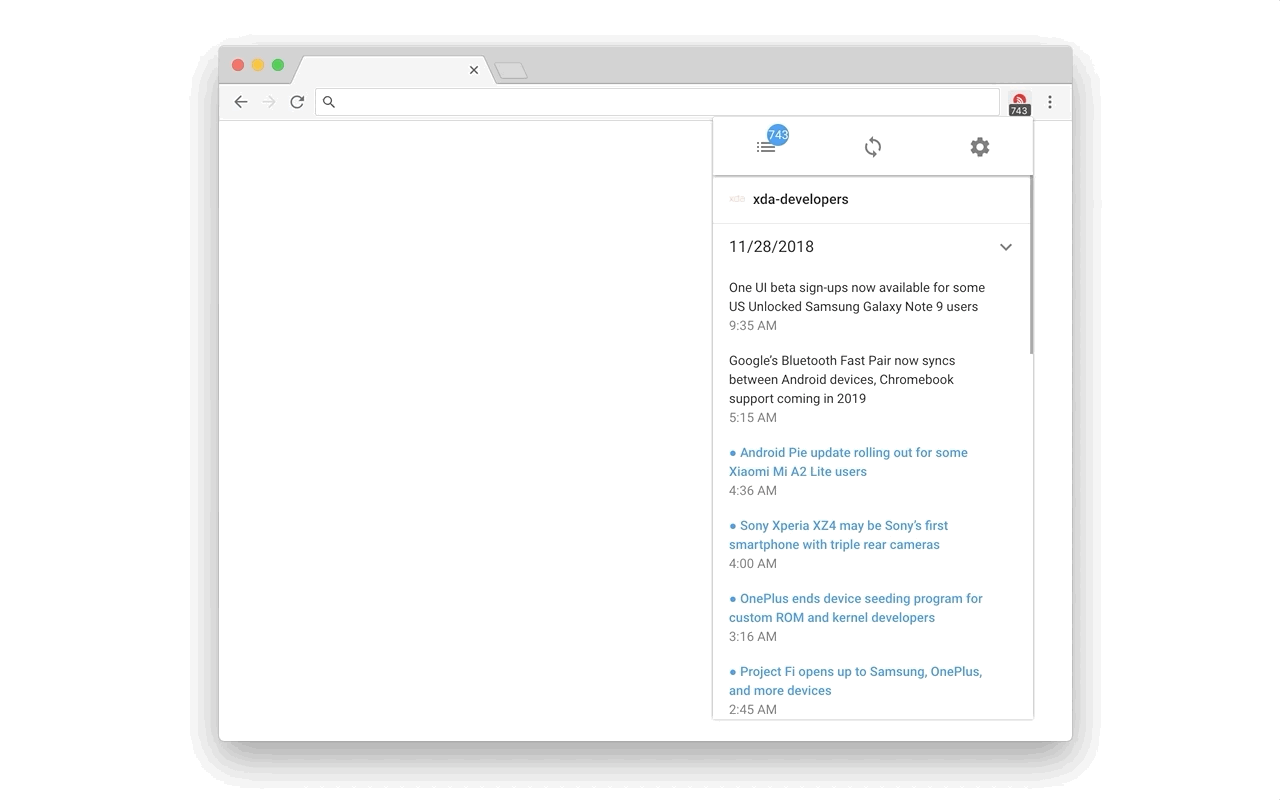The image size is (1280, 800).
Task: Open the Chrome three-dot menu
Action: pos(1050,102)
